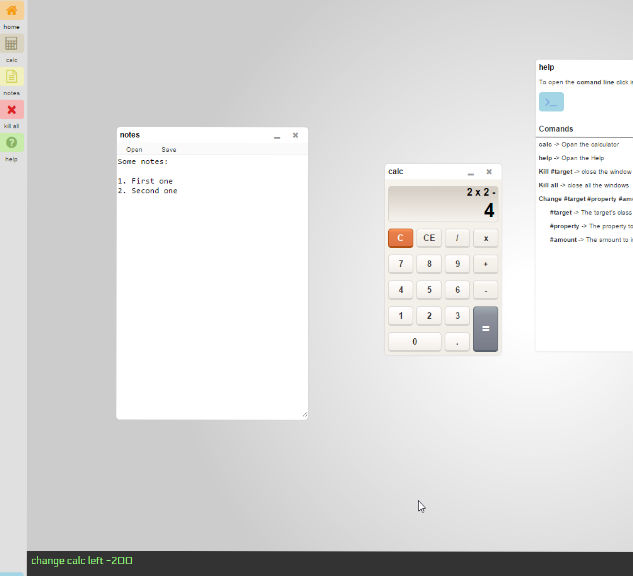
Task: Close the calc window
Action: tap(489, 172)
